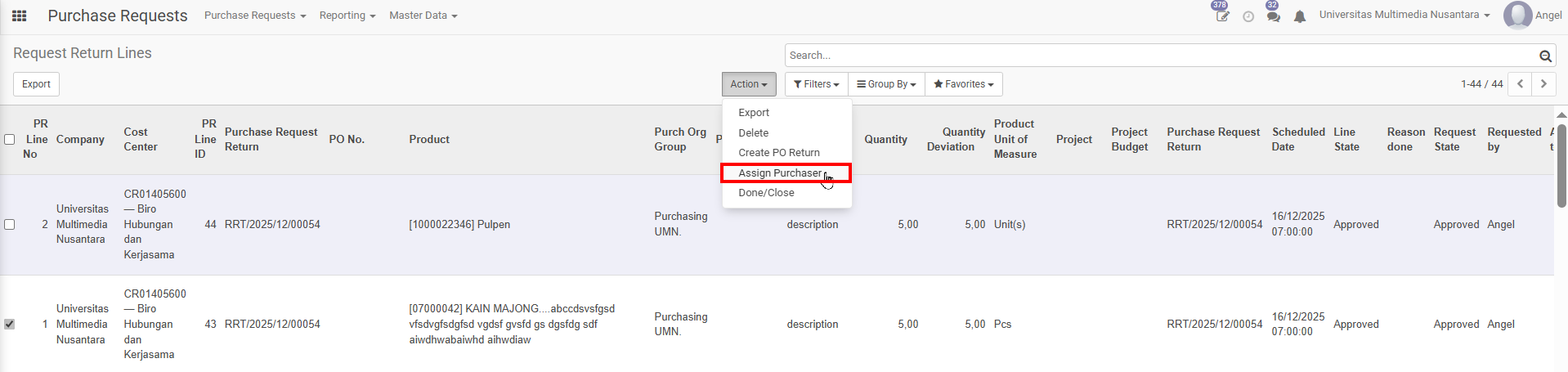Select Assign Purchaser from Action menu
The width and height of the screenshot is (1568, 372).
click(x=780, y=173)
